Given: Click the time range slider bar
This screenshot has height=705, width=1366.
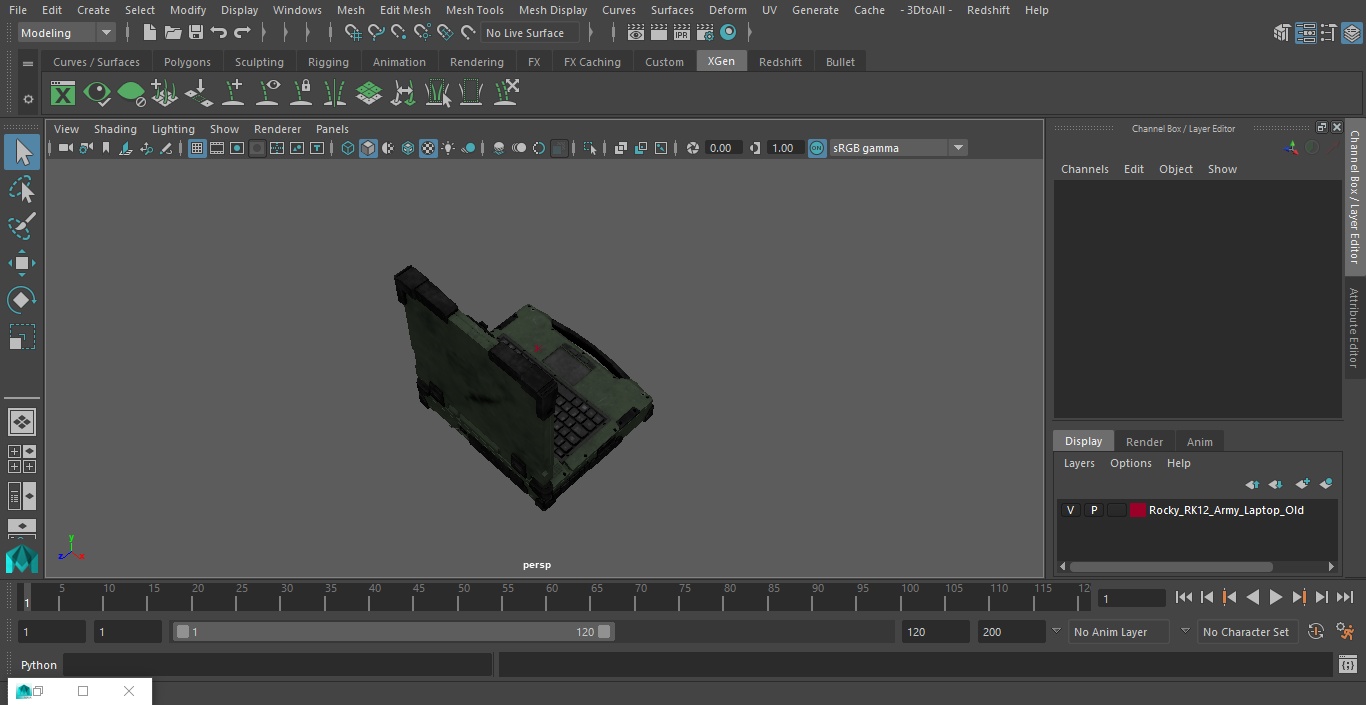Looking at the screenshot, I should pyautogui.click(x=393, y=632).
